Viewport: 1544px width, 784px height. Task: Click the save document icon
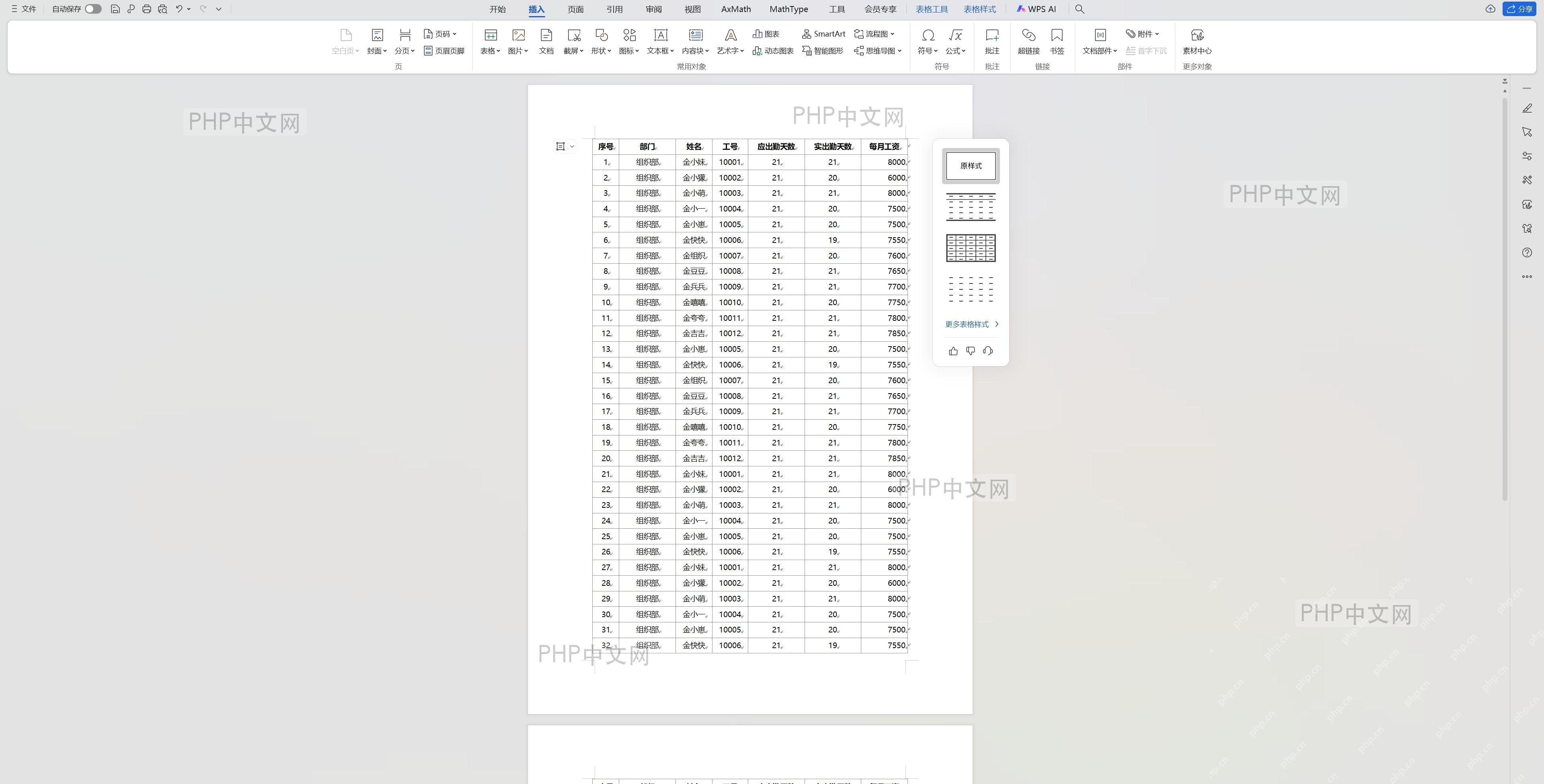tap(115, 9)
